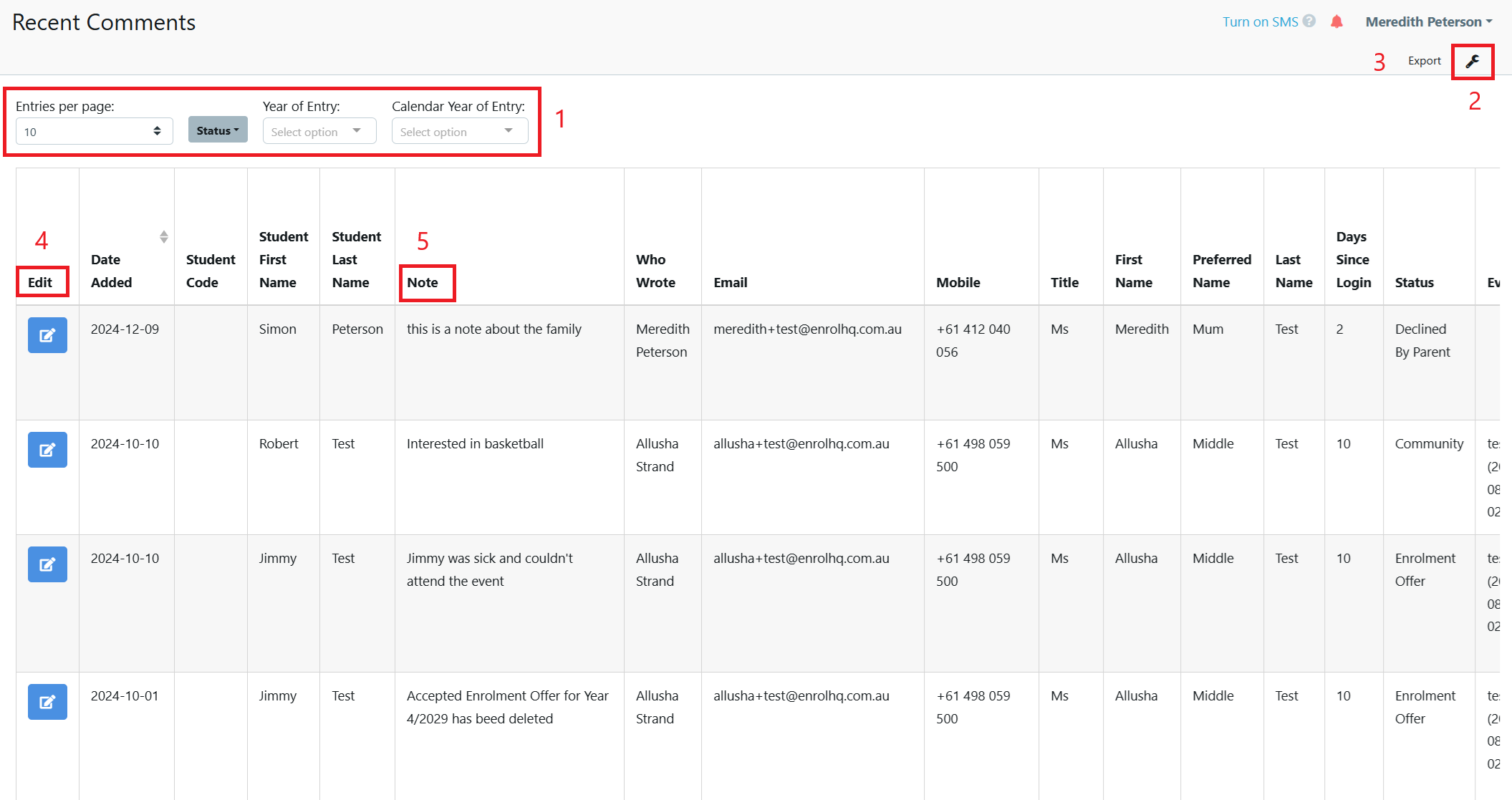This screenshot has width=1512, height=800.
Task: Edit Jimmy's enrolment offer comment
Action: (47, 702)
